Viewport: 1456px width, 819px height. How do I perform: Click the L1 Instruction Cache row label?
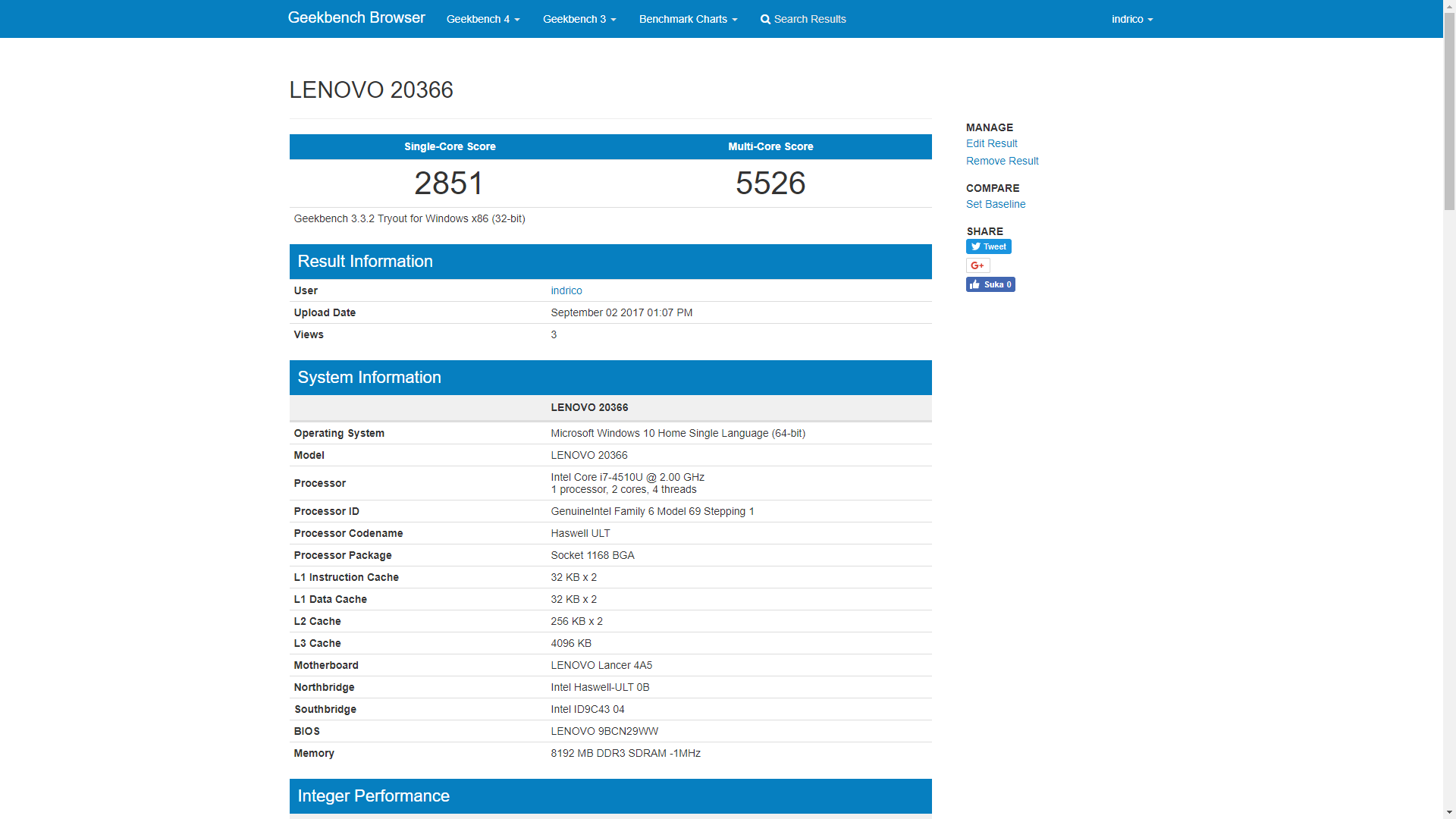click(x=346, y=577)
